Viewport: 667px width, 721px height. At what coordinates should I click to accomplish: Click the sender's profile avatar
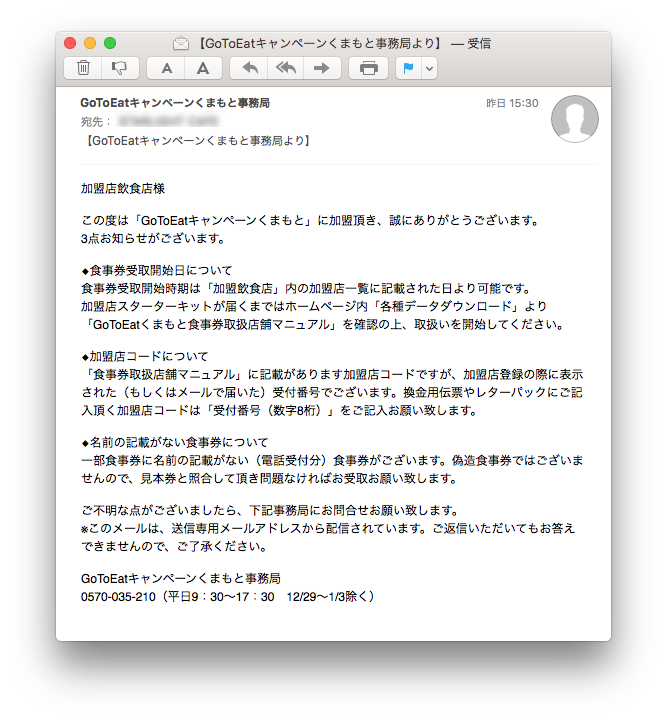575,119
